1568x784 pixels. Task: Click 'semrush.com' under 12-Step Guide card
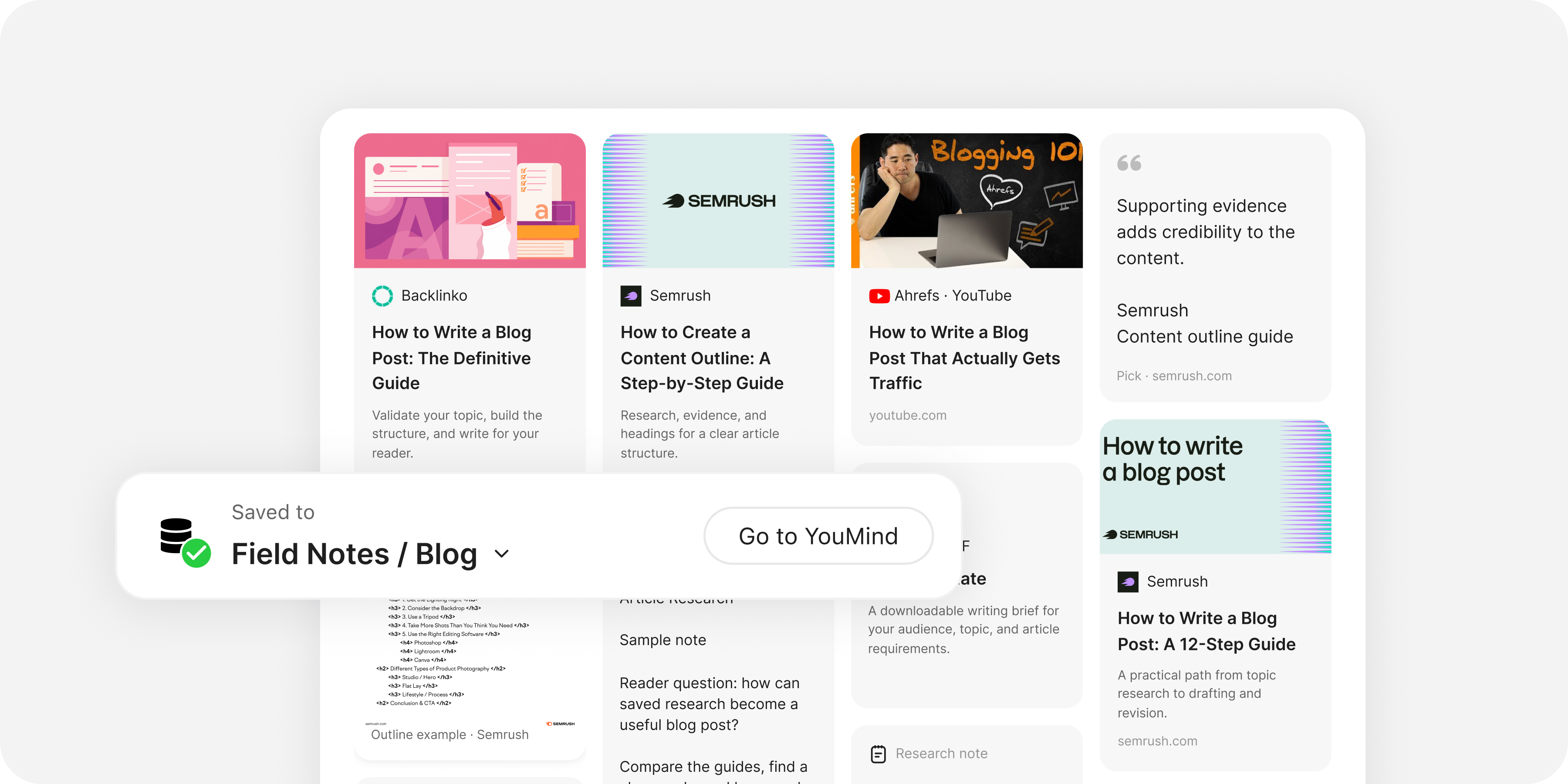coord(1157,741)
